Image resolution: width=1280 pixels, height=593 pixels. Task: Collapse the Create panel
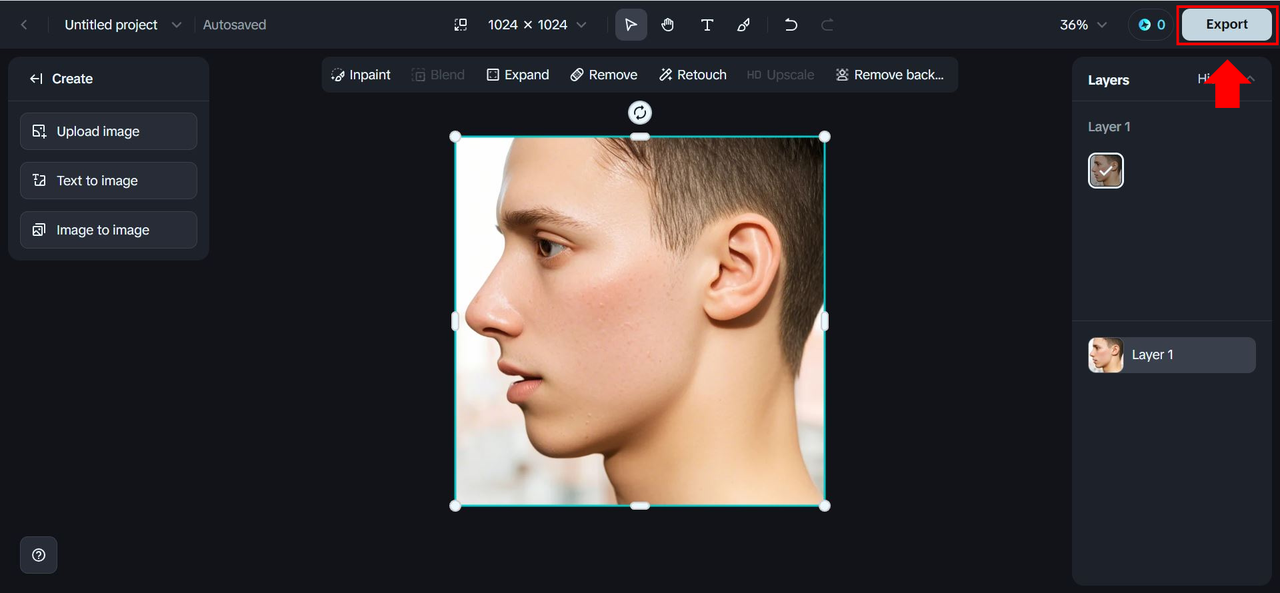click(36, 79)
